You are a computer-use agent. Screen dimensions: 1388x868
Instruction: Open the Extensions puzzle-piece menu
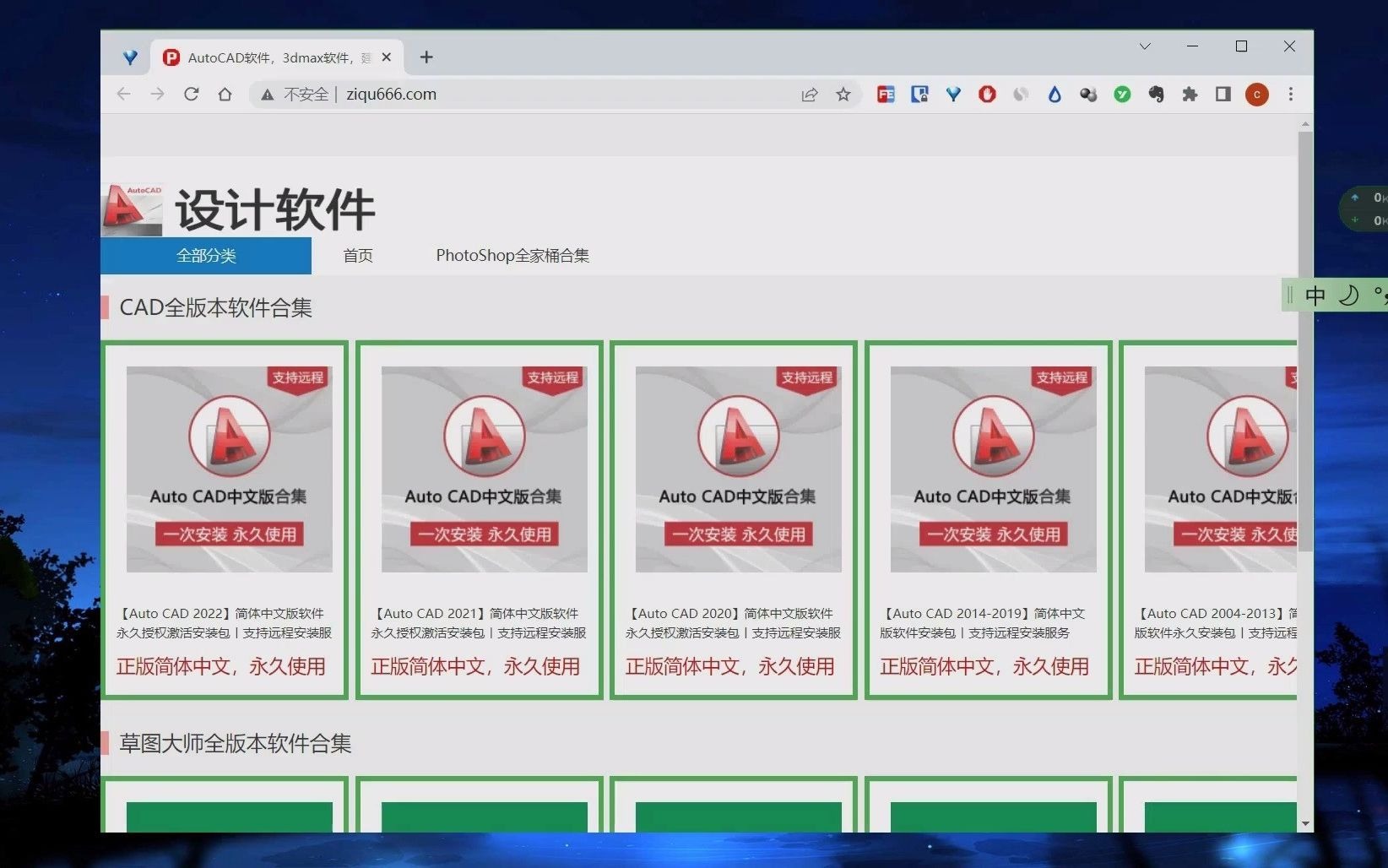pyautogui.click(x=1190, y=95)
